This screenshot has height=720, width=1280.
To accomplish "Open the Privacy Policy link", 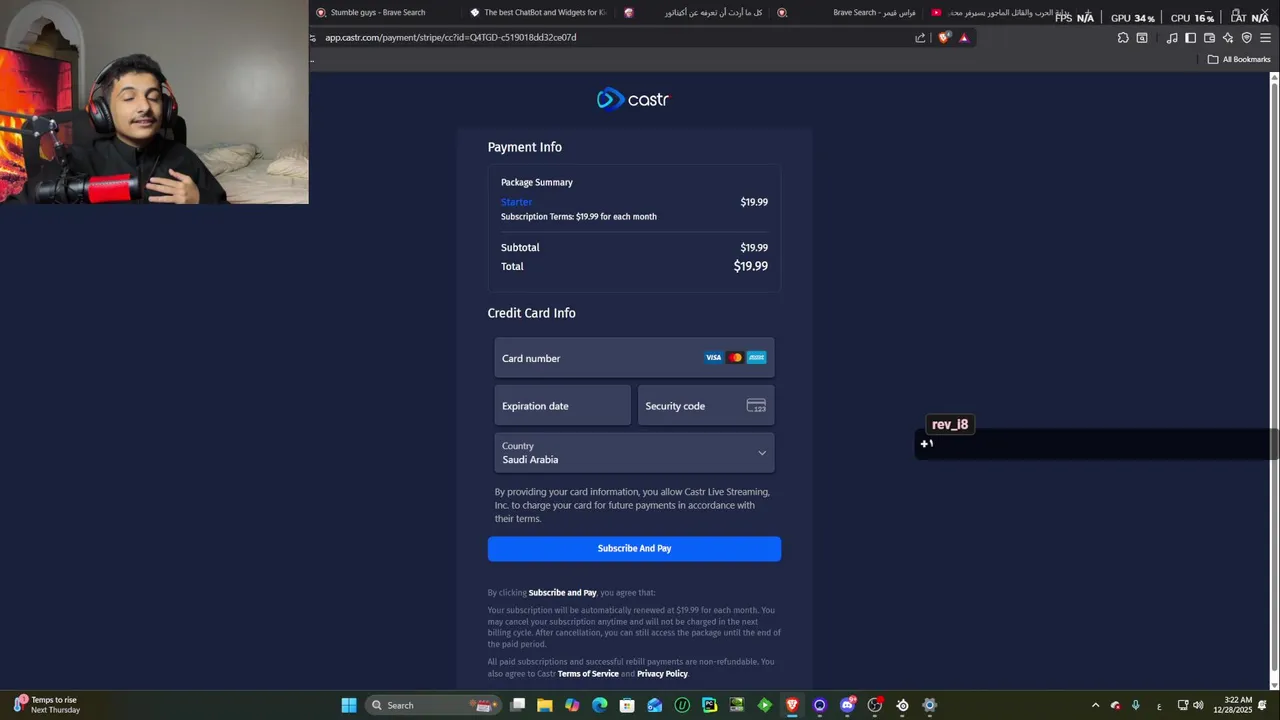I will coord(662,674).
